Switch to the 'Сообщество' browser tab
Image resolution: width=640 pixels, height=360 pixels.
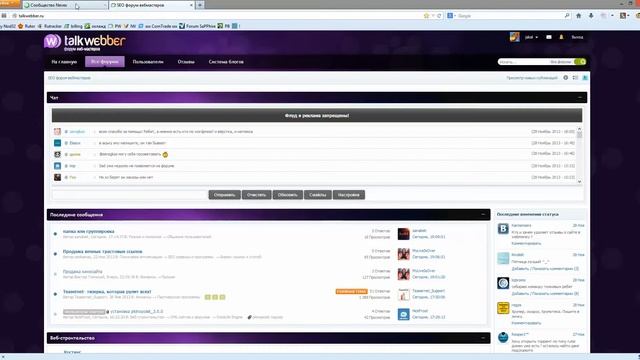click(x=64, y=5)
